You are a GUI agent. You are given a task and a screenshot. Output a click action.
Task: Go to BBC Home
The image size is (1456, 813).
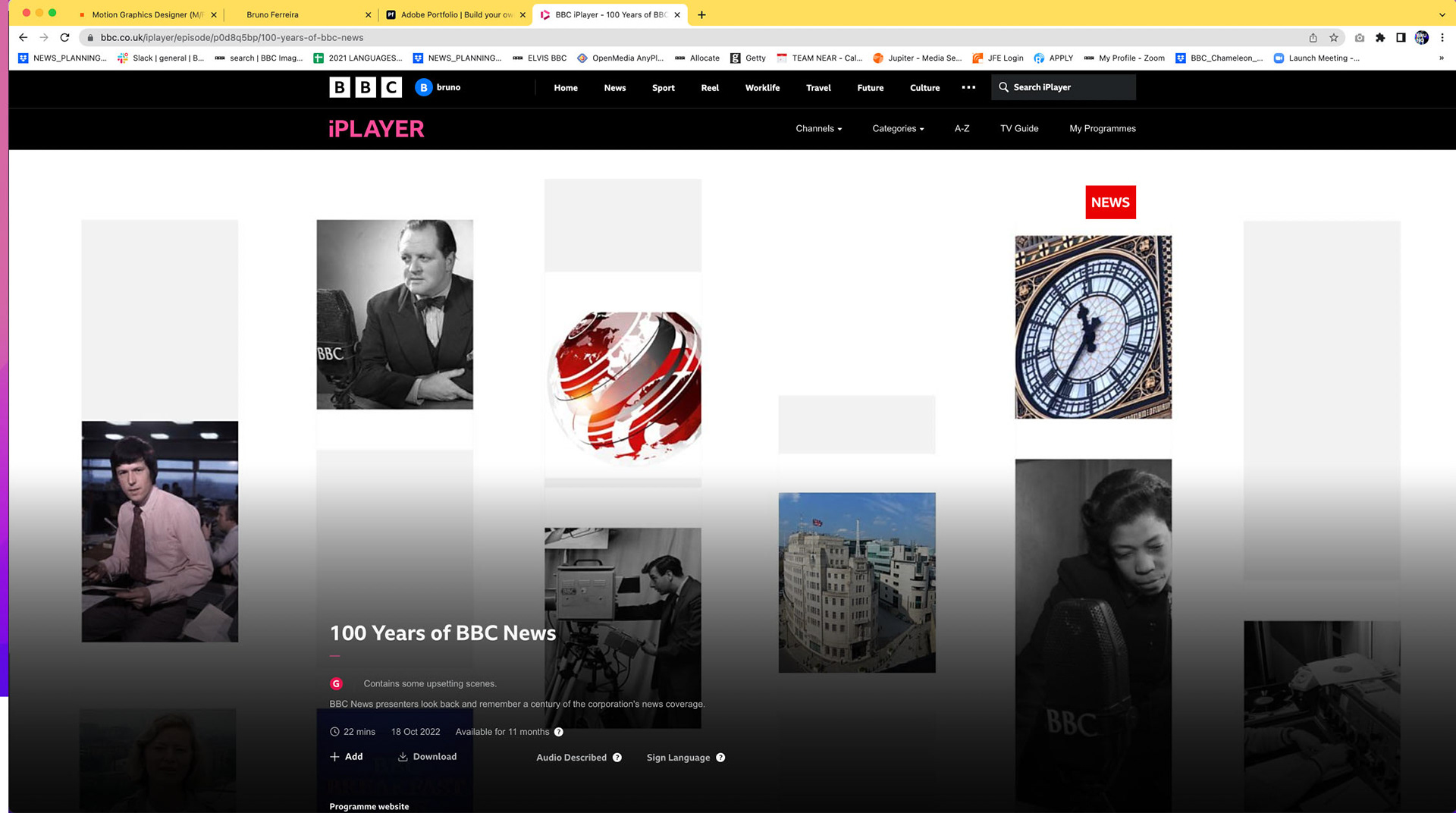[566, 88]
